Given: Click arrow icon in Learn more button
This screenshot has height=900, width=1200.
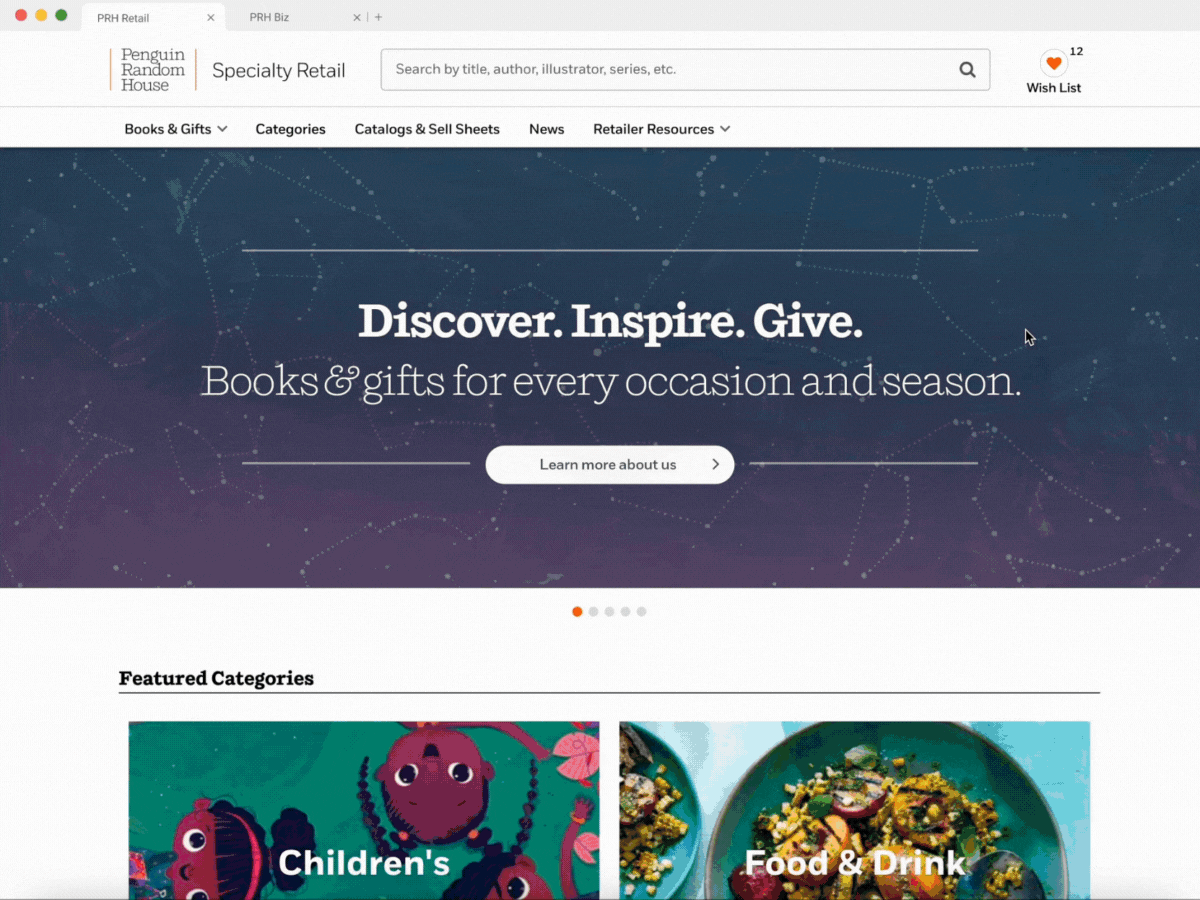Looking at the screenshot, I should pyautogui.click(x=715, y=465).
